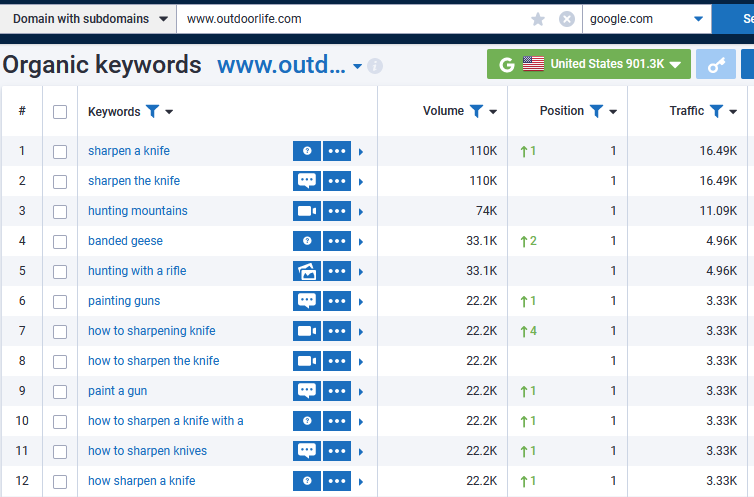Click the 74K volume value for 'hunting mountains'
The width and height of the screenshot is (754, 497).
[x=487, y=211]
